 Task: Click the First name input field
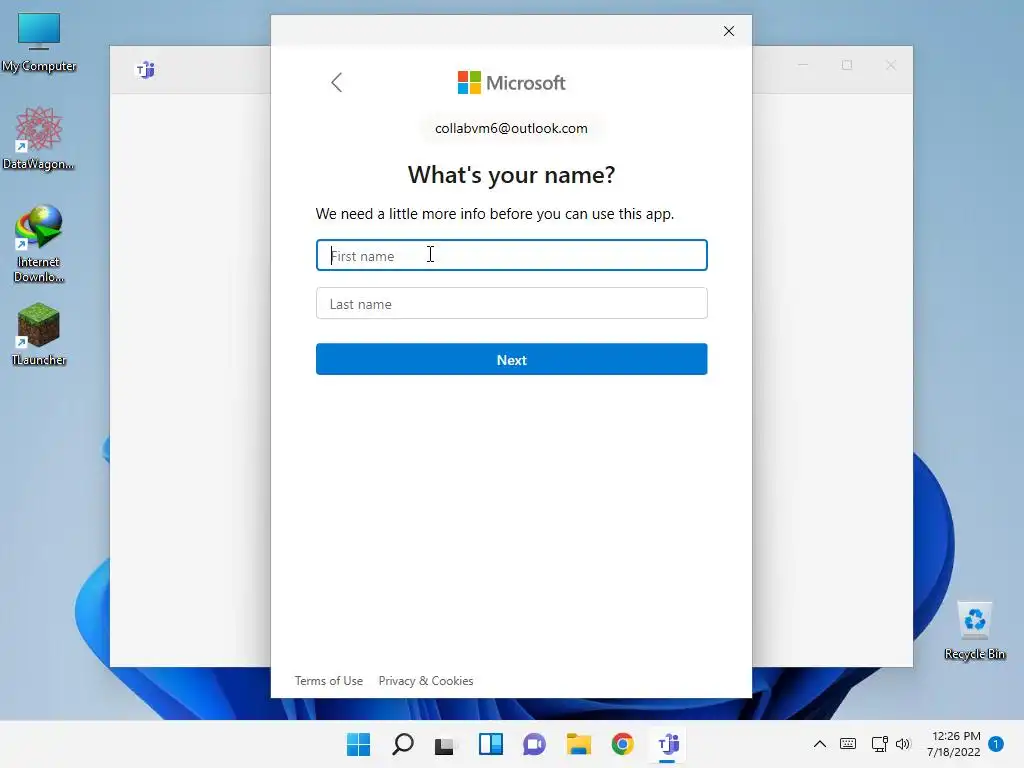coord(511,255)
